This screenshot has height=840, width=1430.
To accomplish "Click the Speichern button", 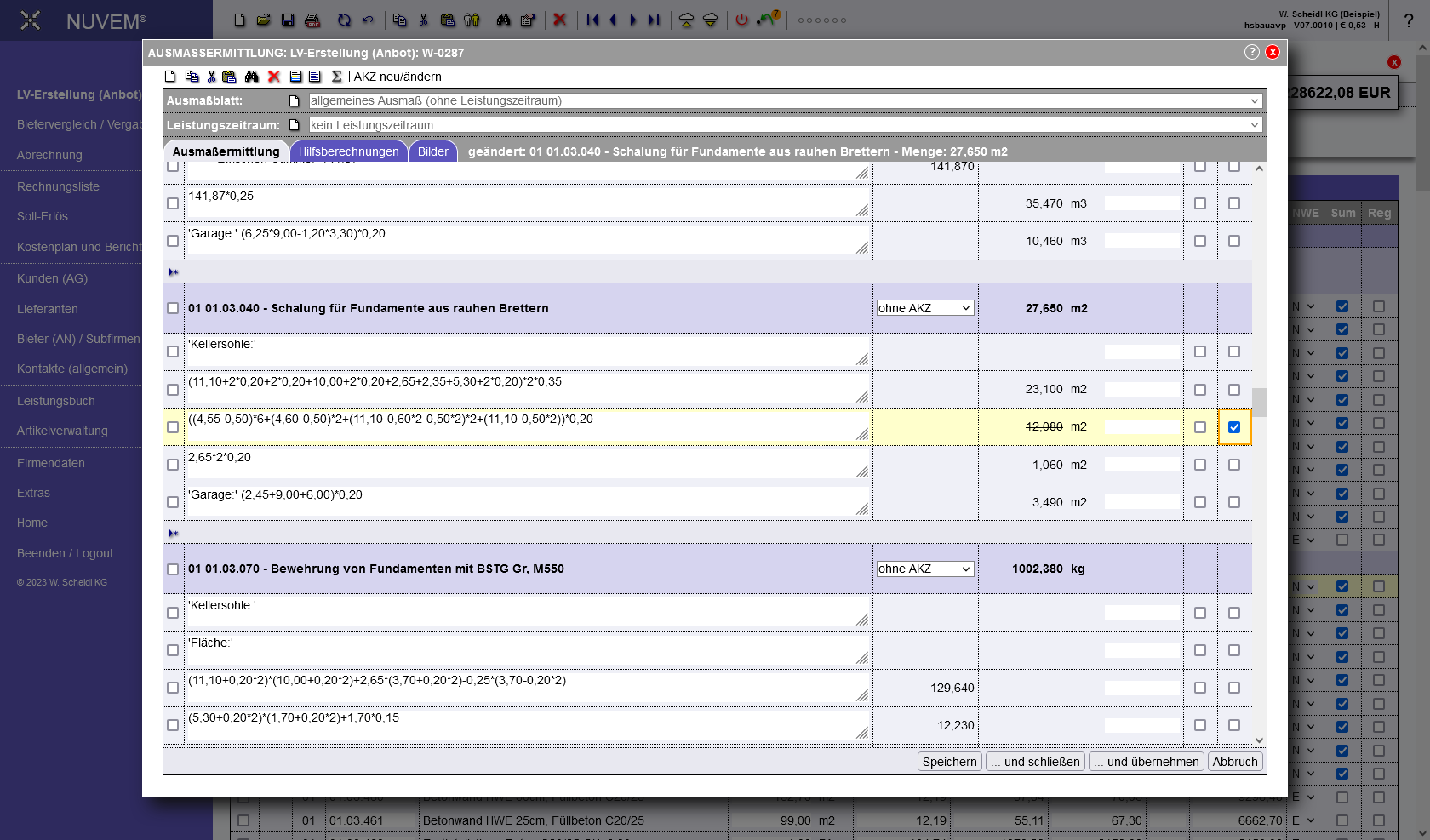I will coord(950,762).
